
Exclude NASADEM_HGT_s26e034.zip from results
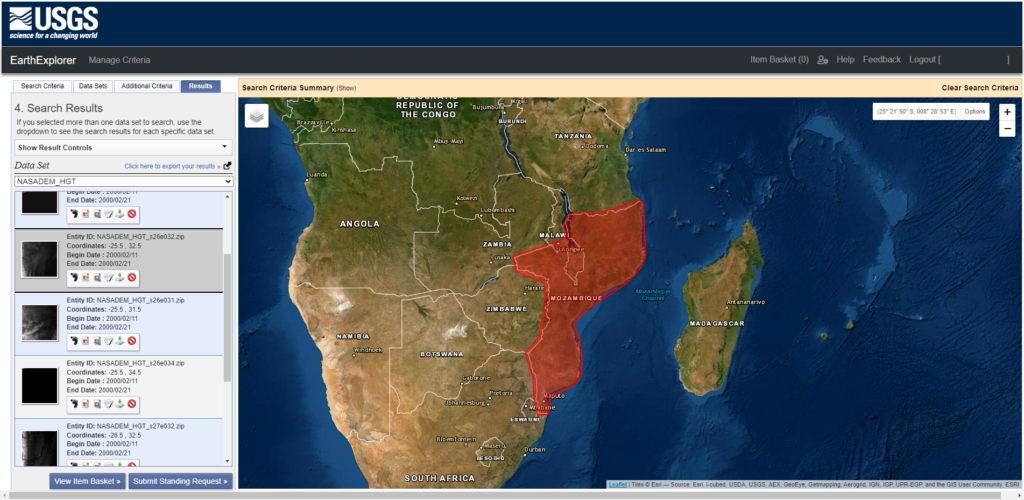(131, 404)
